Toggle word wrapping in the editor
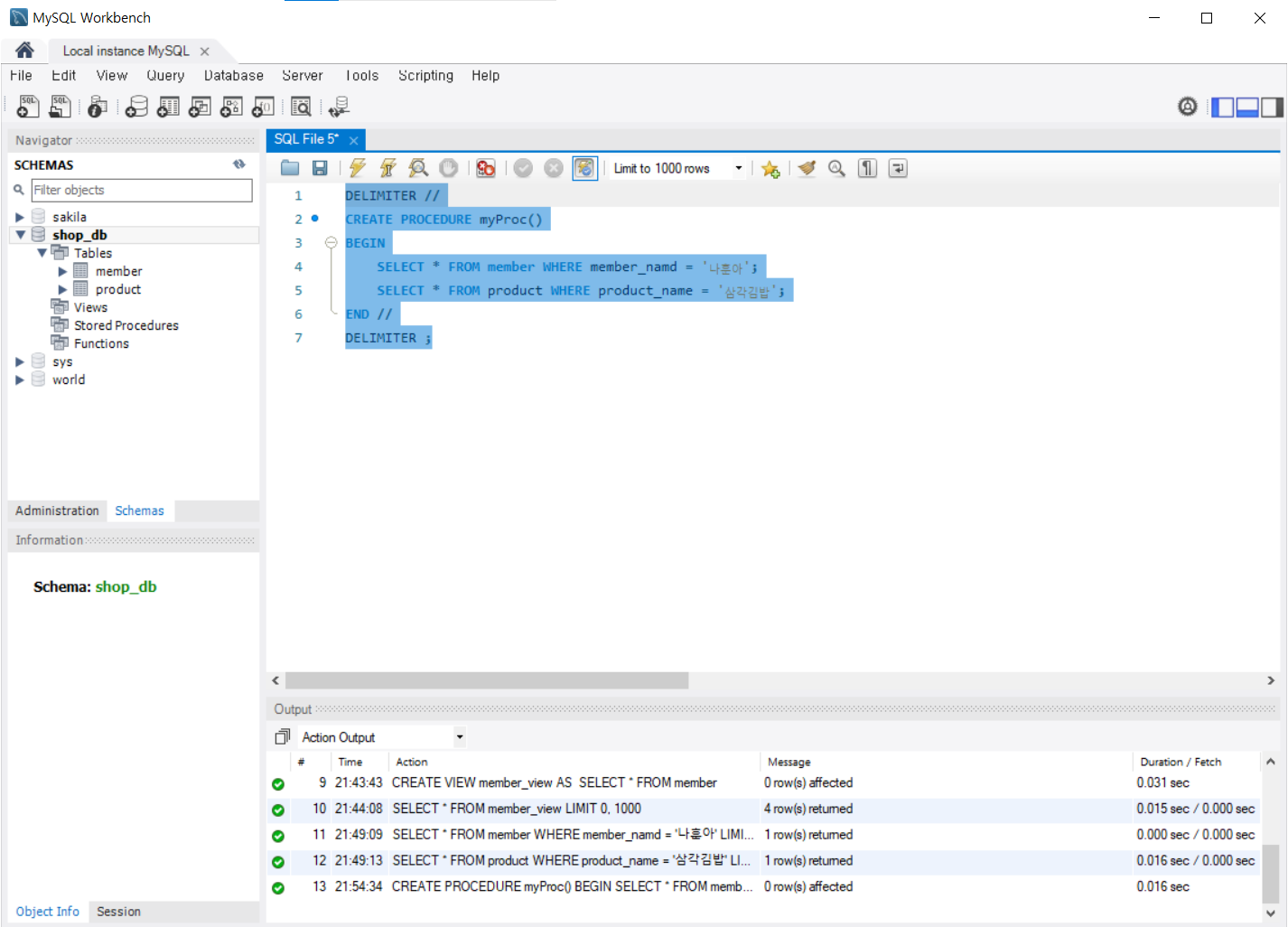The image size is (1288, 927). coord(898,168)
